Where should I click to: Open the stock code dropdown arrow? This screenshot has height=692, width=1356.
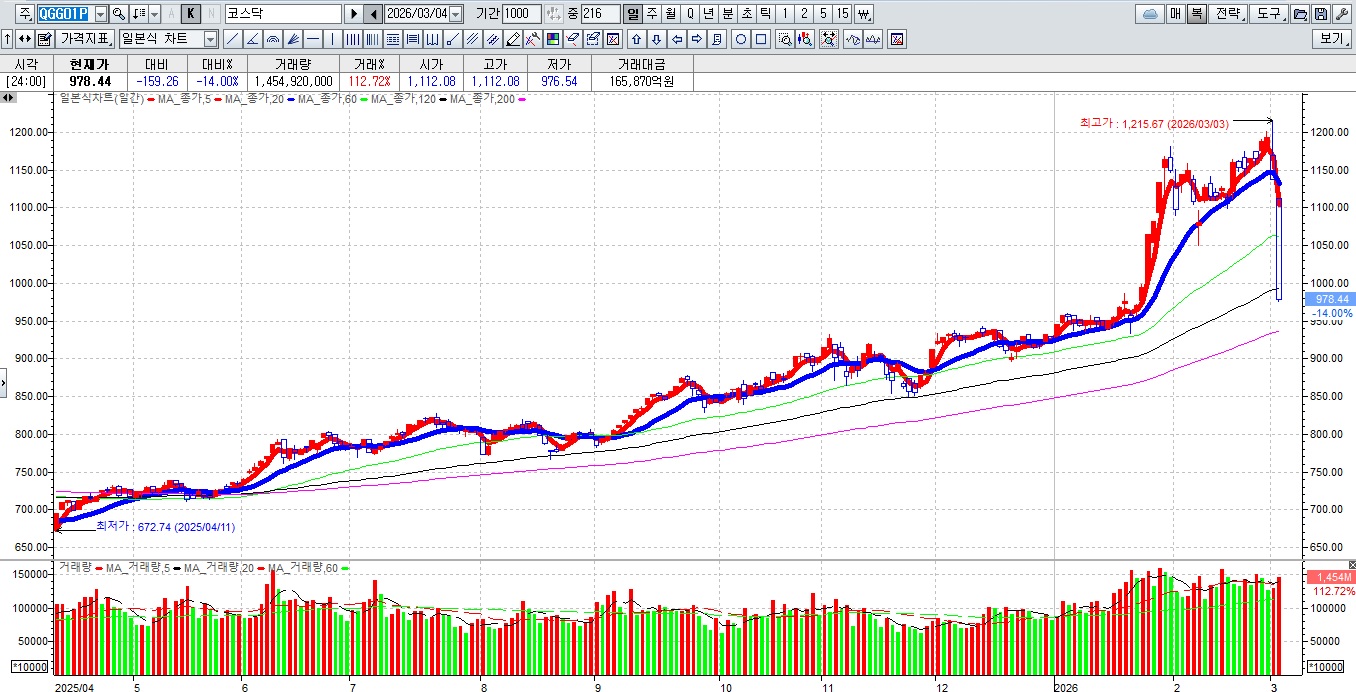coord(101,14)
